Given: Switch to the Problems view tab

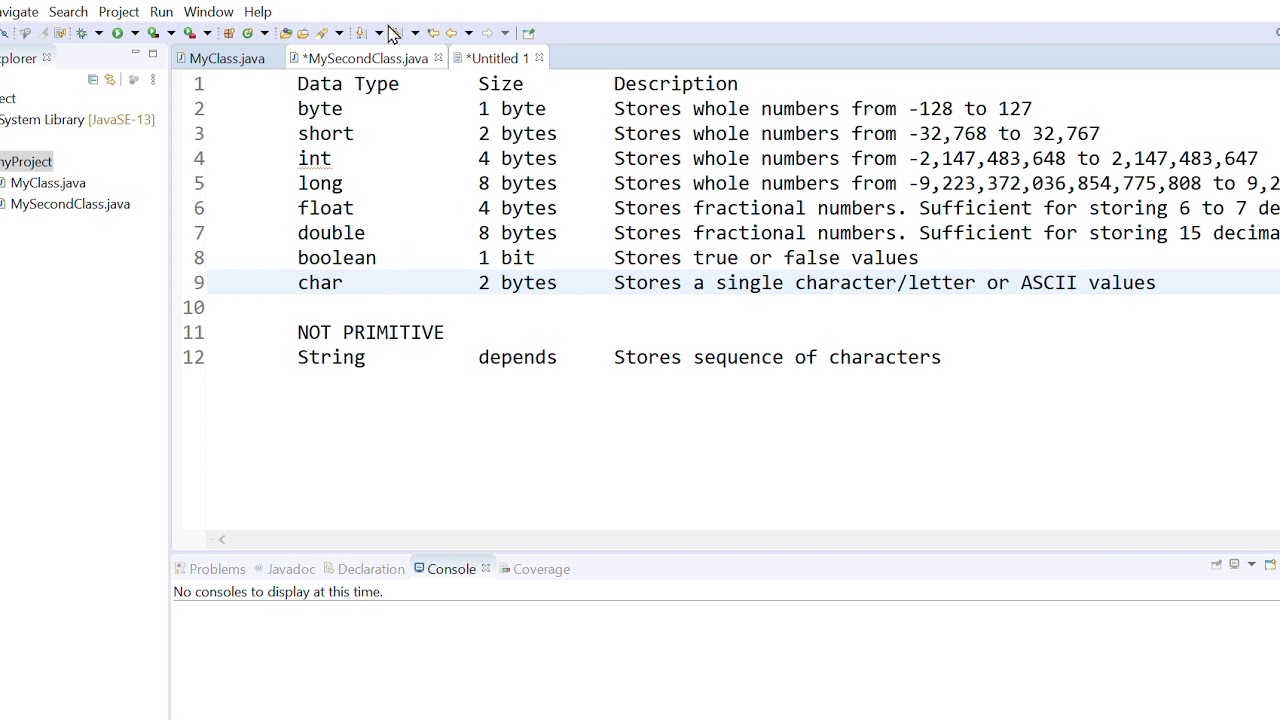Looking at the screenshot, I should [x=210, y=569].
